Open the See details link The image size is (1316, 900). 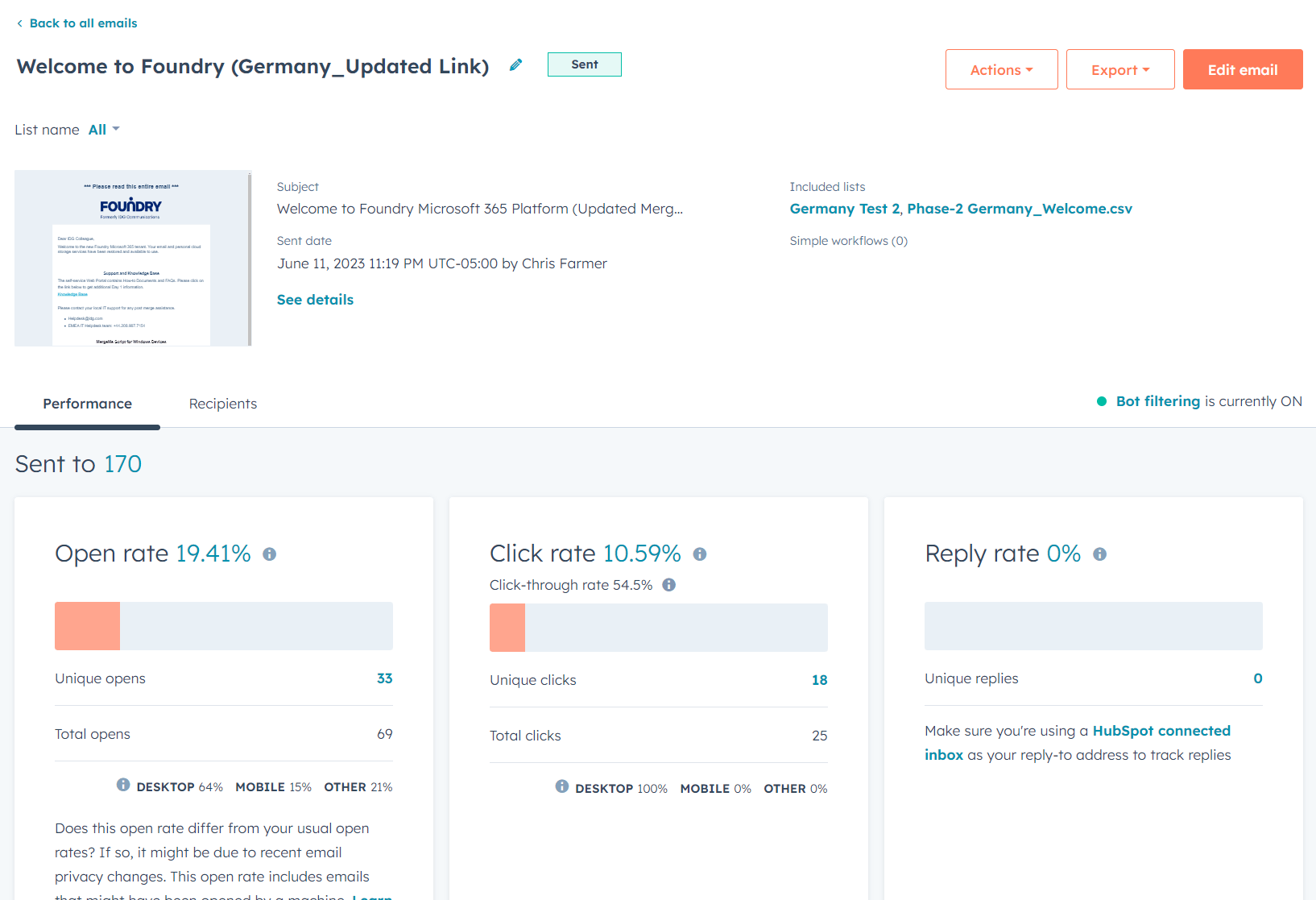tap(315, 300)
